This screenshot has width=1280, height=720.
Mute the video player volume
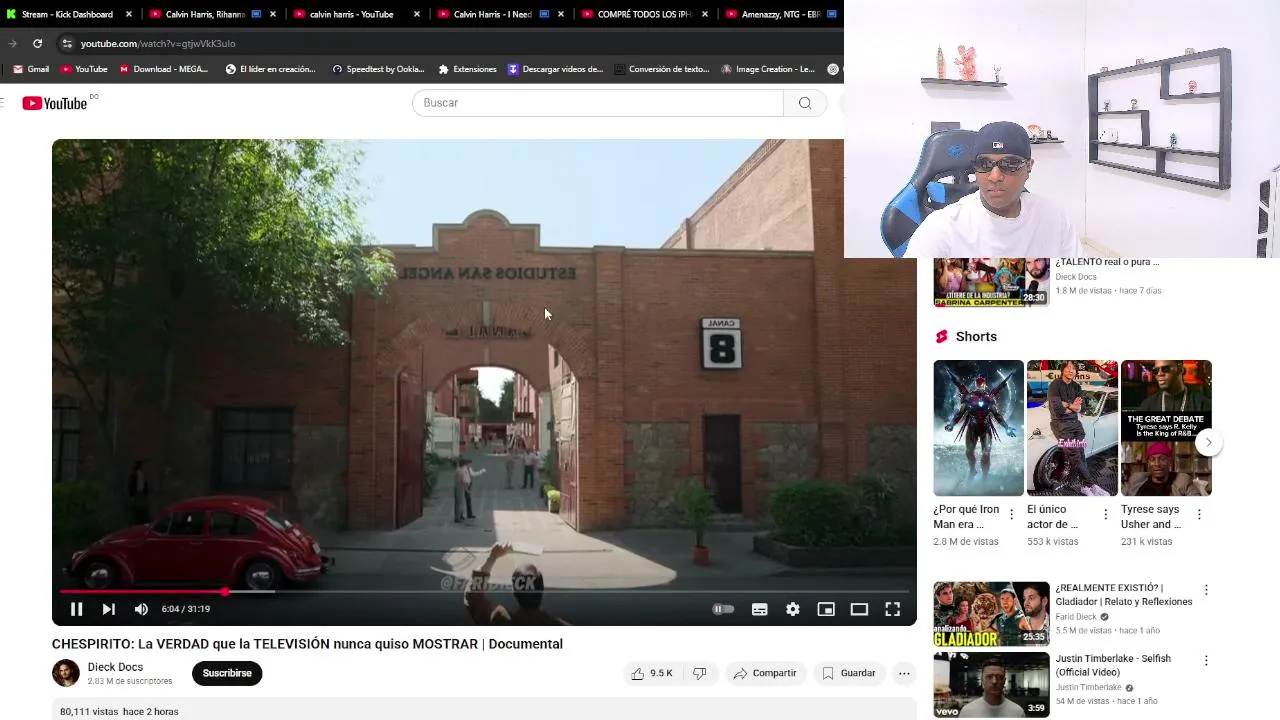pyautogui.click(x=141, y=609)
